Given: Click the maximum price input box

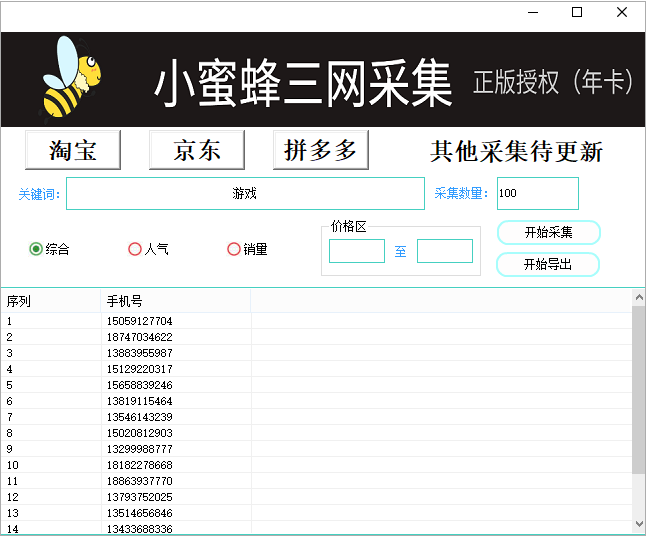Looking at the screenshot, I should pyautogui.click(x=445, y=251).
